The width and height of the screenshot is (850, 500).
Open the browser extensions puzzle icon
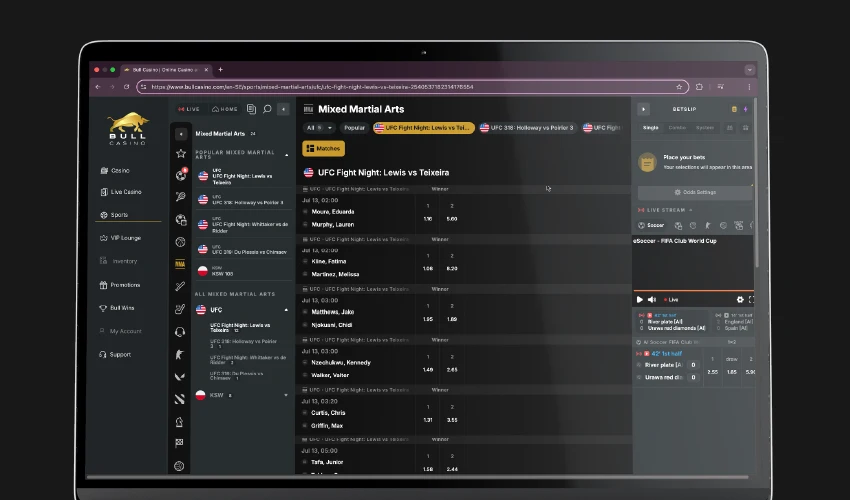coord(699,87)
